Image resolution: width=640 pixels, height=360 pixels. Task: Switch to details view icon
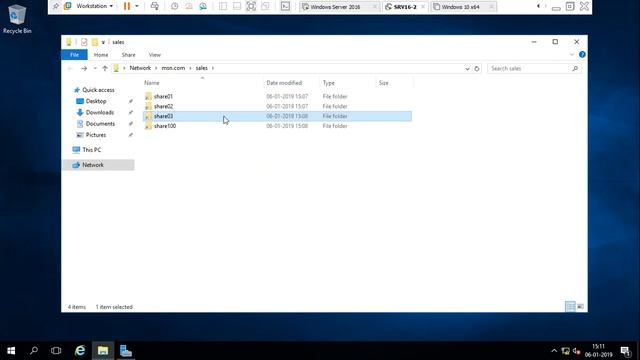pyautogui.click(x=570, y=307)
